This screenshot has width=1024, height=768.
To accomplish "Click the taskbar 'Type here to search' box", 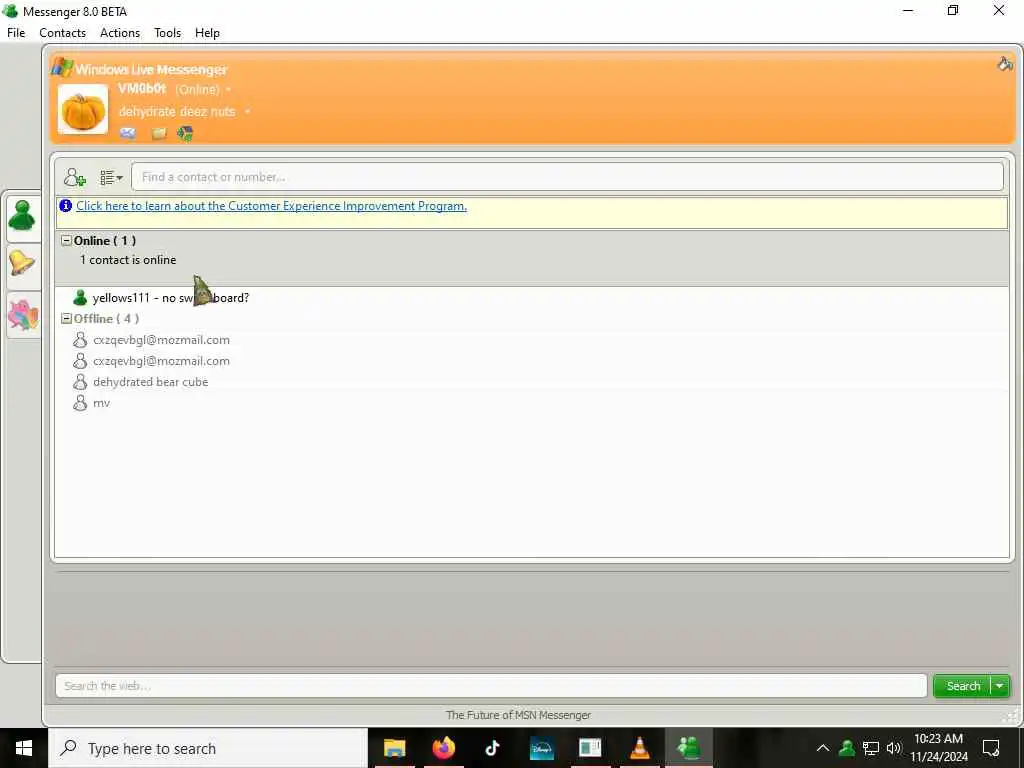I will click(x=208, y=748).
